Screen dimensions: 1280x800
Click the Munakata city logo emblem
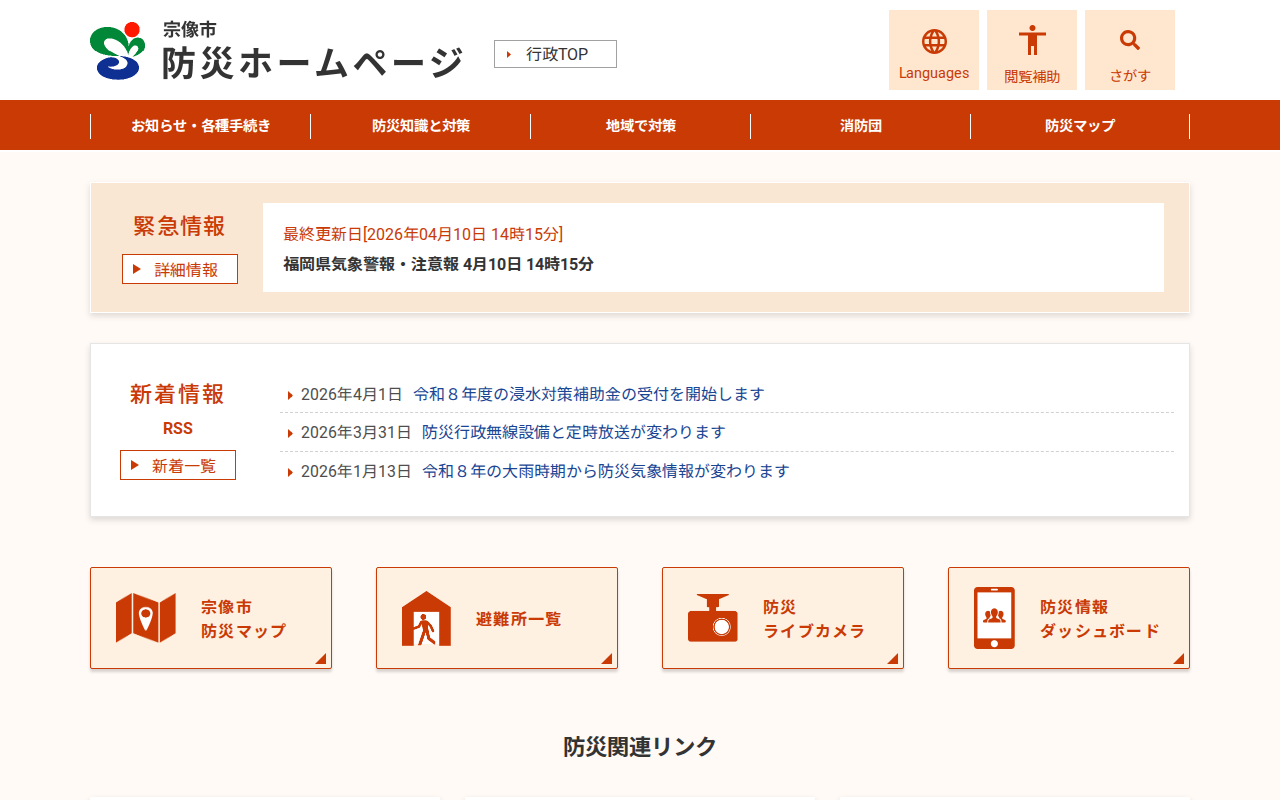(118, 50)
